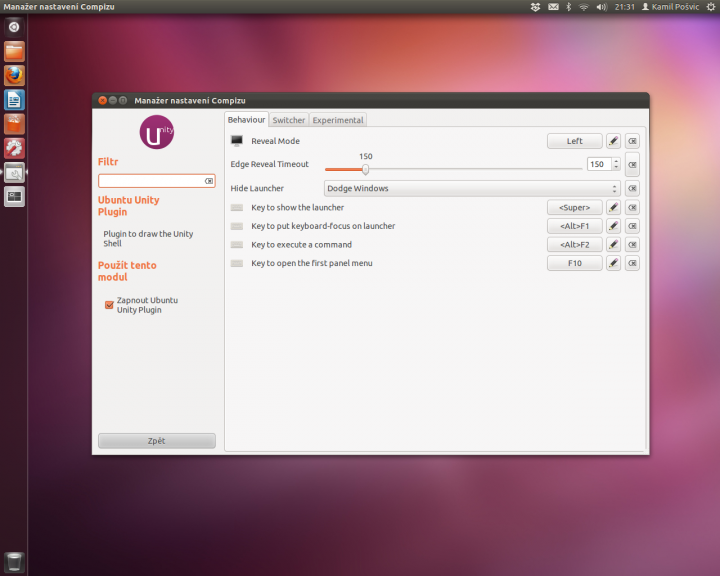Click the Left Reveal Mode button
The image size is (720, 576).
coord(574,141)
